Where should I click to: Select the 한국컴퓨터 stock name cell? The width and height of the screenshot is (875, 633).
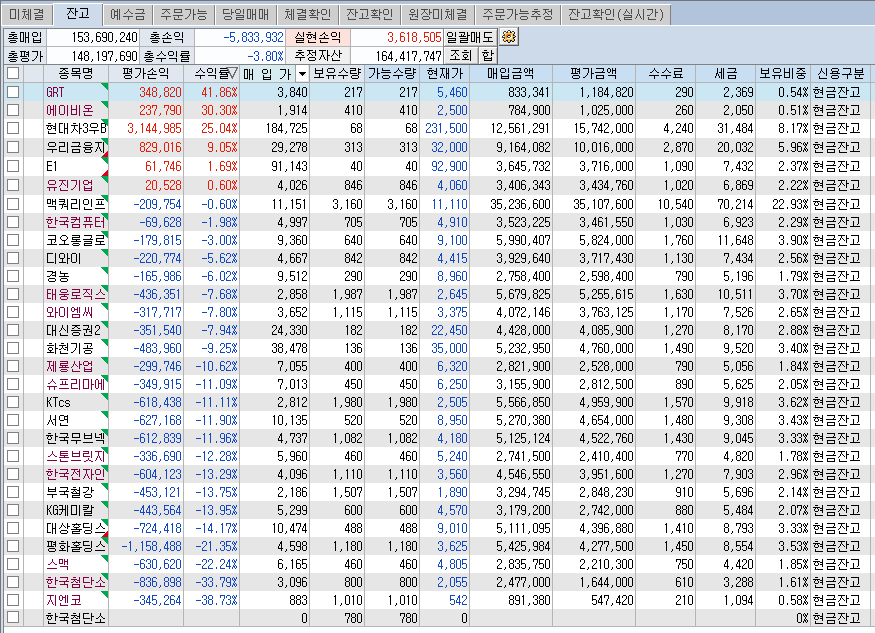(x=76, y=222)
